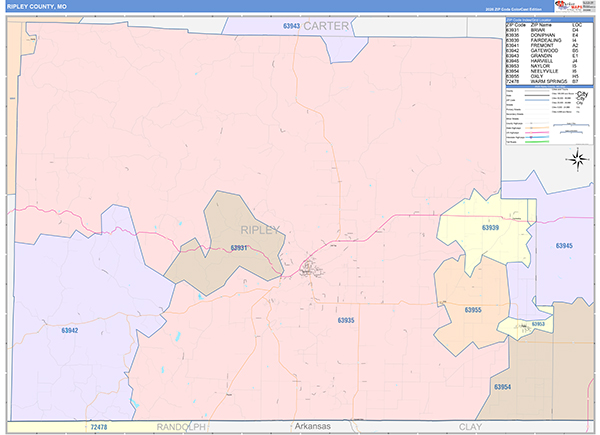
Task: Click the blue ZIP code boundary sample in legend
Action: click(x=537, y=100)
